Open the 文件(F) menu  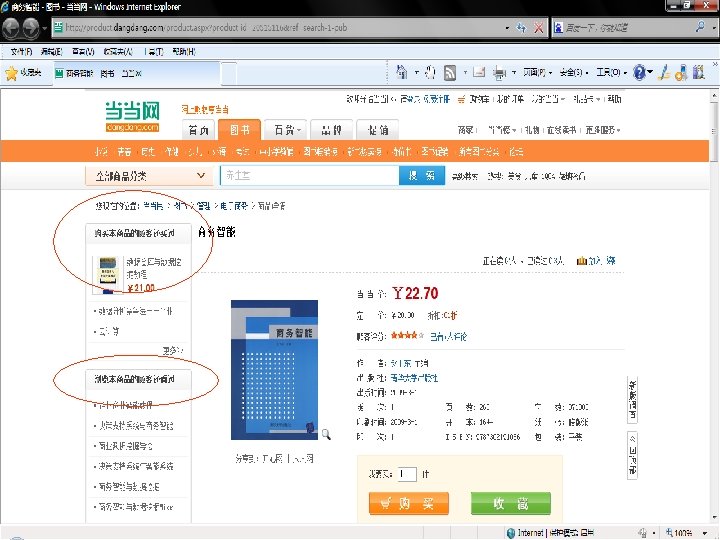(21, 51)
